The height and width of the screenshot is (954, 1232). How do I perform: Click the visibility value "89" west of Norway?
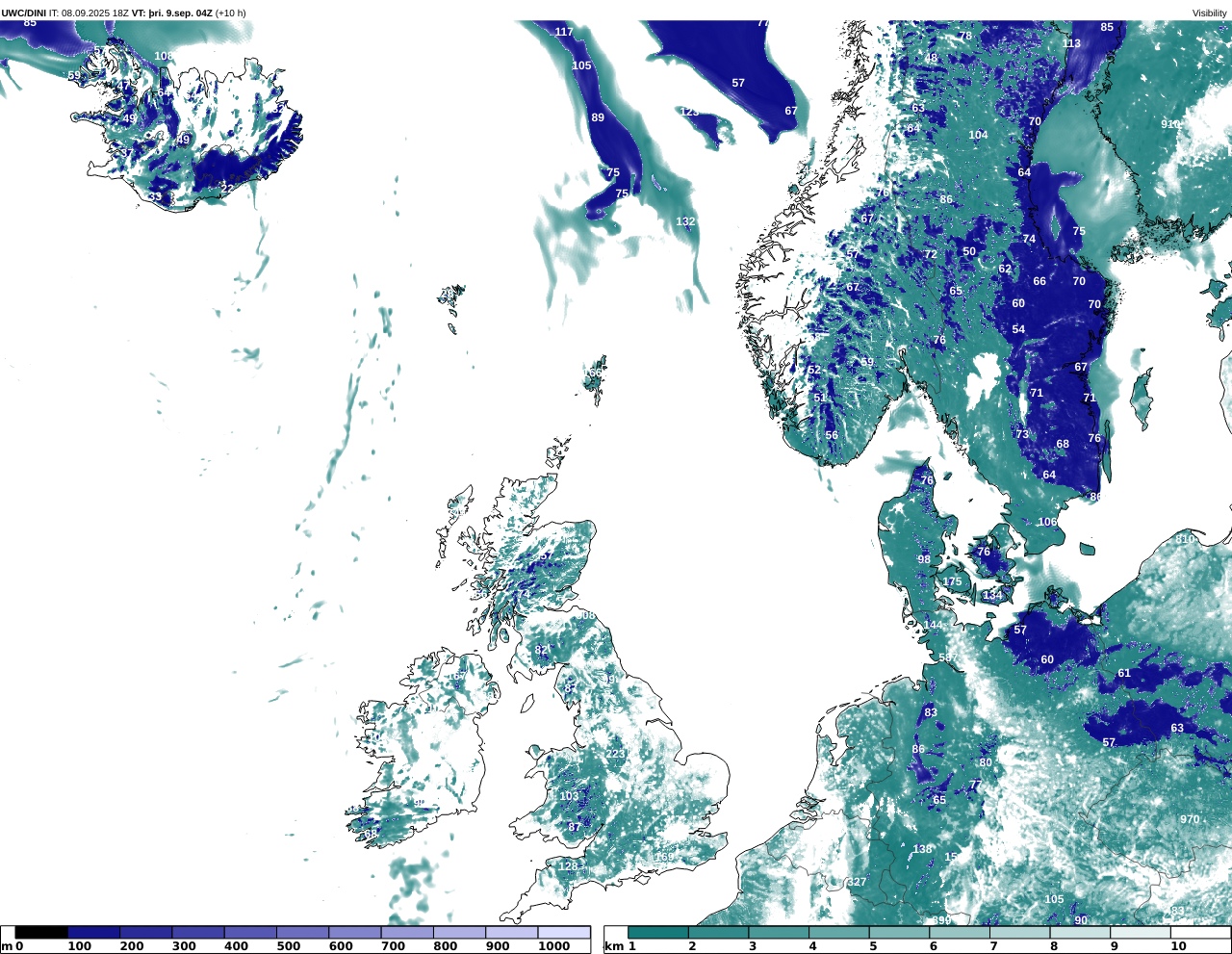pos(598,117)
